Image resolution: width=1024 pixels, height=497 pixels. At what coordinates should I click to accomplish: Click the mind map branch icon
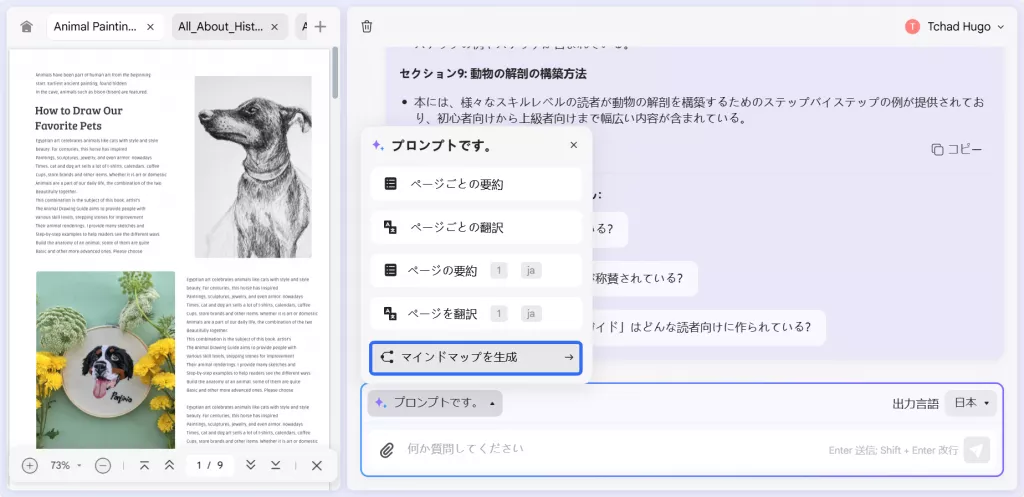tap(387, 357)
